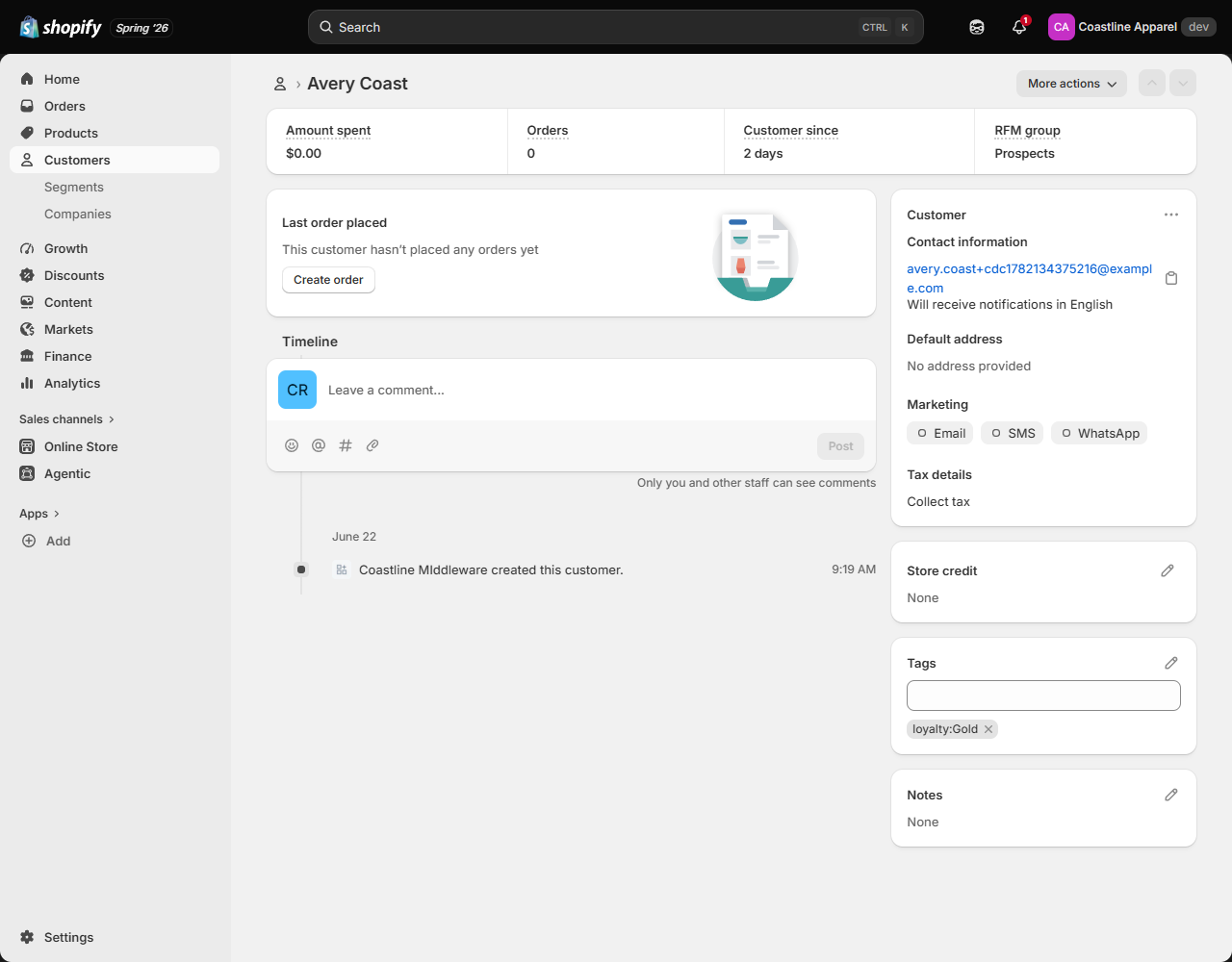Image resolution: width=1232 pixels, height=962 pixels.
Task: Click SMS marketing badge
Action: (x=1013, y=433)
